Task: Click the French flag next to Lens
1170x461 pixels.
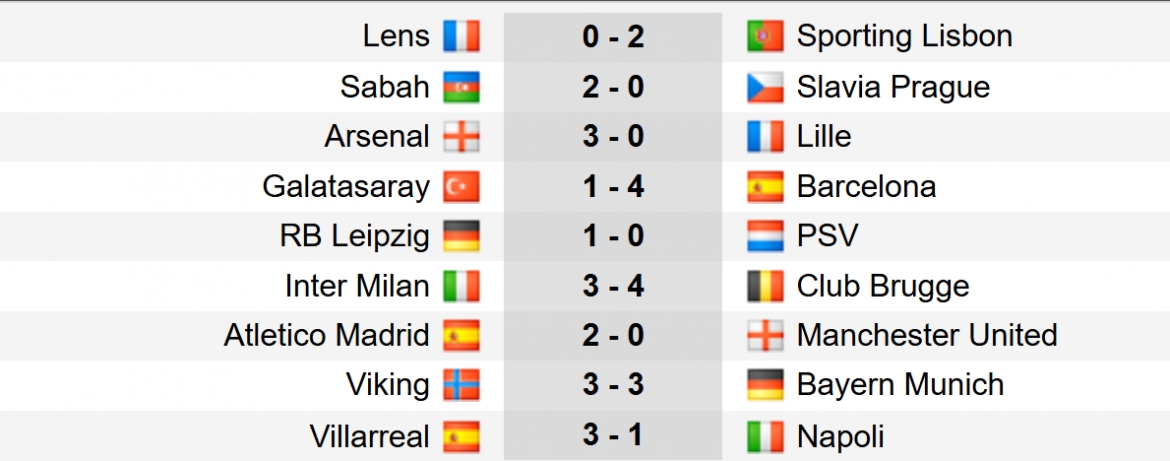Action: (461, 37)
